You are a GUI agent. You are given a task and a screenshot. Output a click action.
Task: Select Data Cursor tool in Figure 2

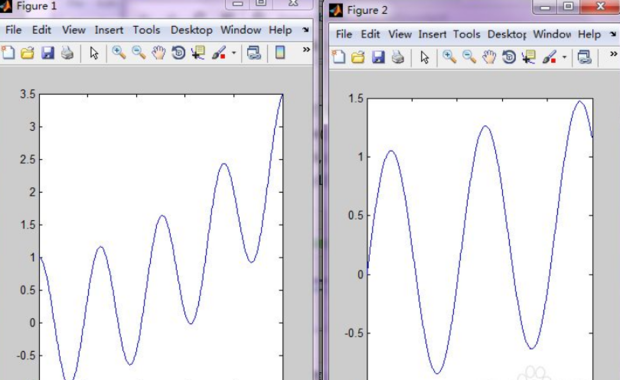529,57
